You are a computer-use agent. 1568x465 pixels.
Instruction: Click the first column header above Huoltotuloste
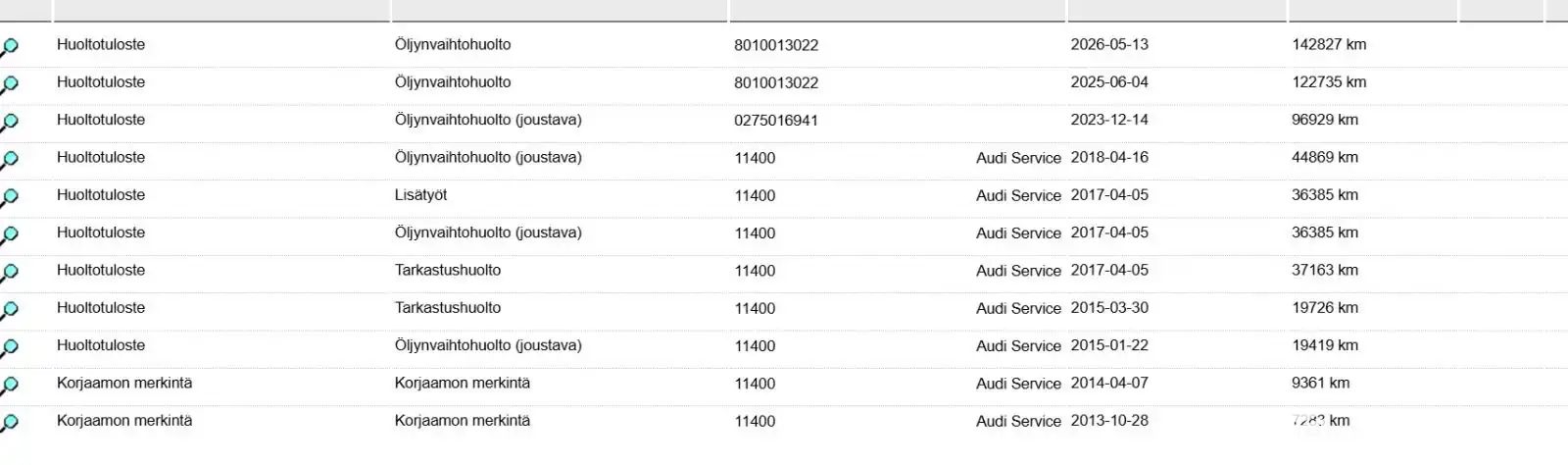click(221, 11)
